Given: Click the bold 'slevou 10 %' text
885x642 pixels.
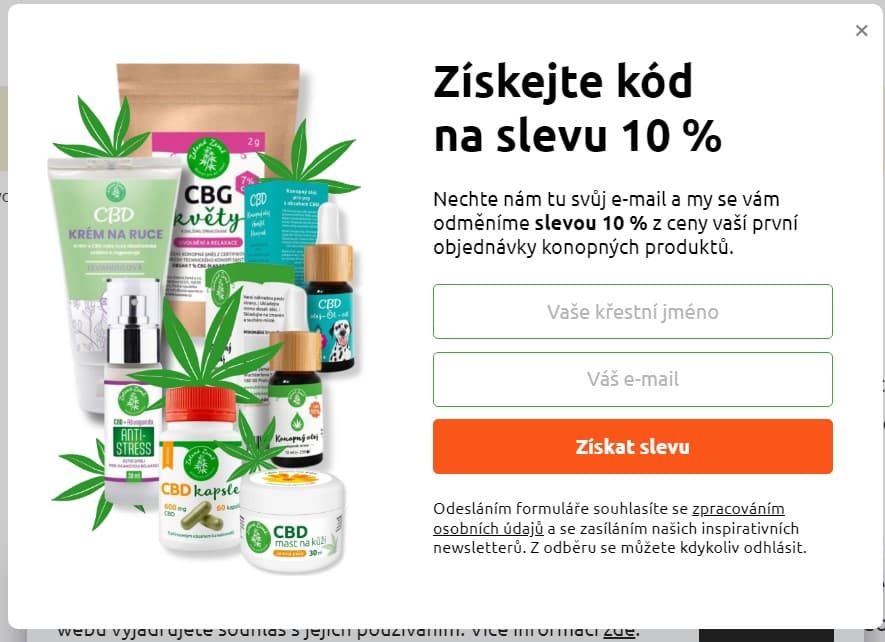Looking at the screenshot, I should tap(591, 224).
